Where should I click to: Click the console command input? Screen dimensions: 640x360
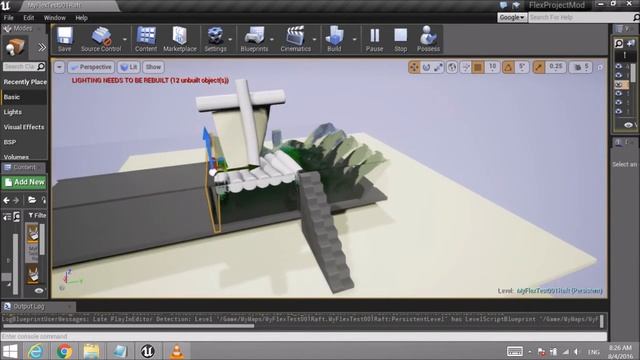(304, 336)
